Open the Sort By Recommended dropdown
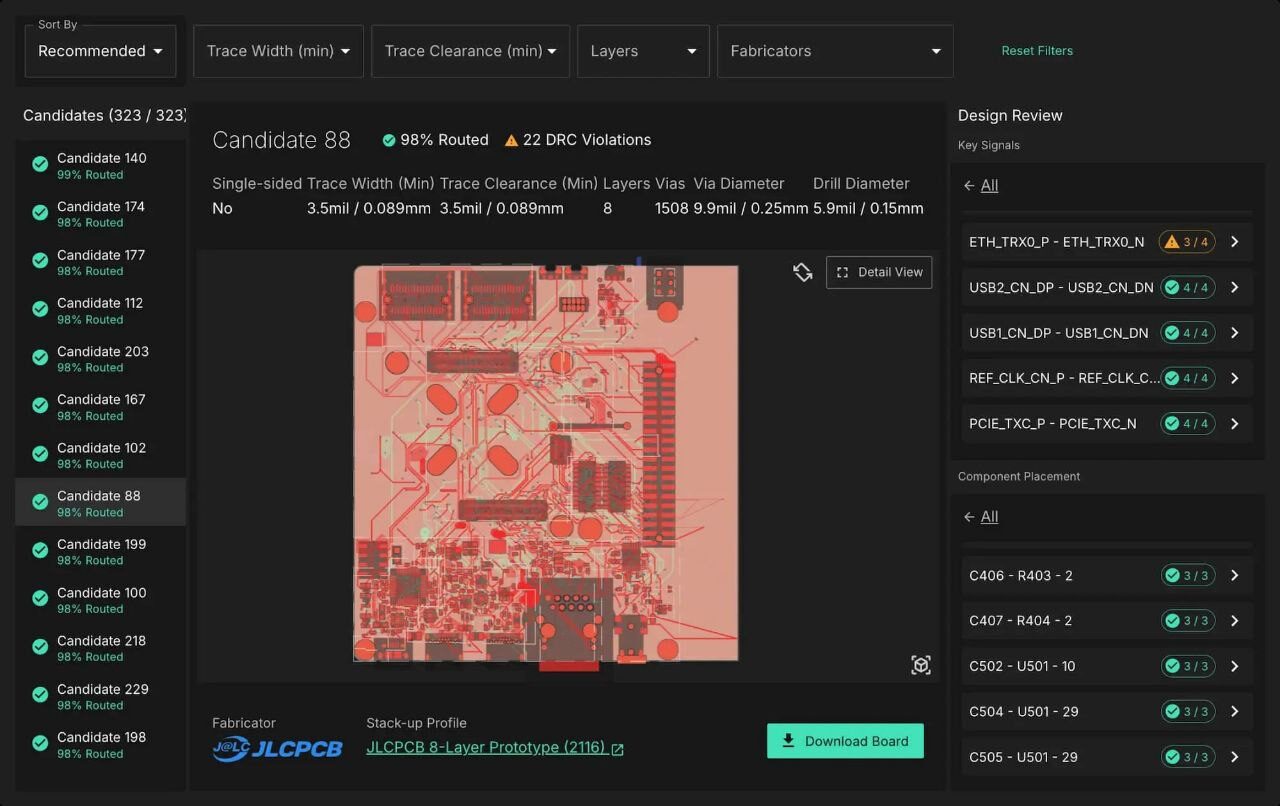 coord(100,51)
